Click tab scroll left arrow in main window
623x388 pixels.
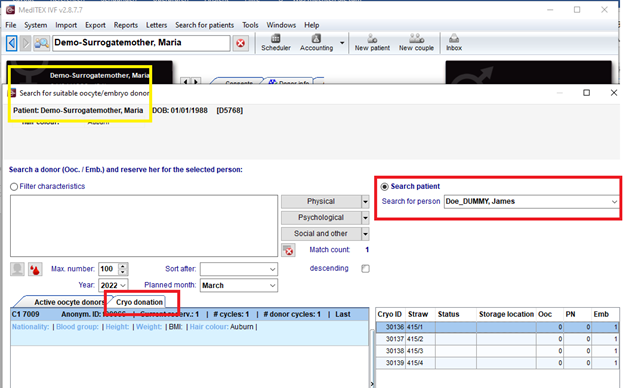pos(185,81)
